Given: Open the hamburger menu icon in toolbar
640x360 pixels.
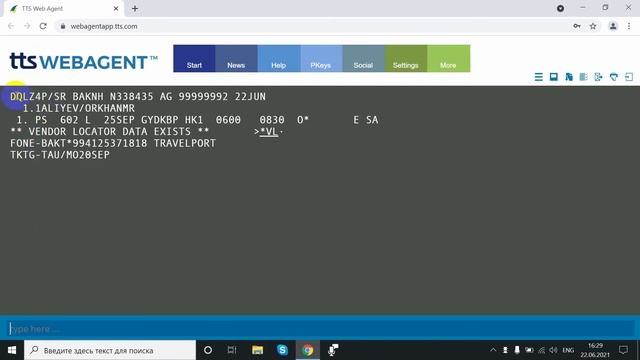Looking at the screenshot, I should coord(538,77).
